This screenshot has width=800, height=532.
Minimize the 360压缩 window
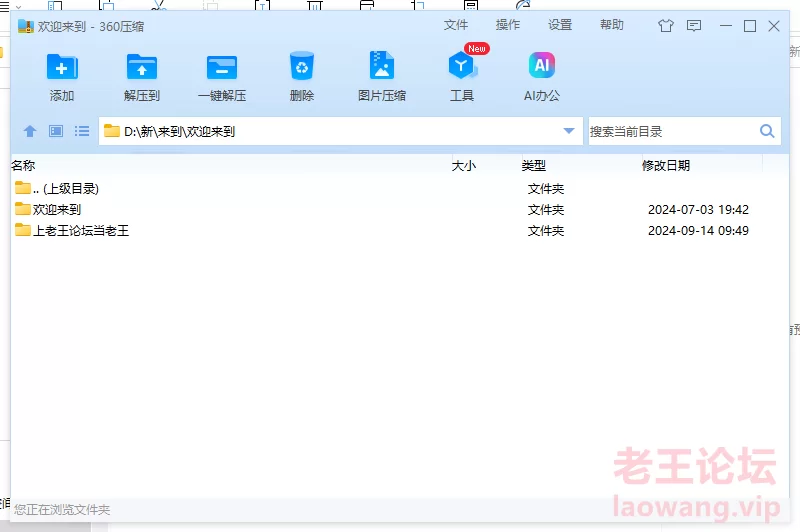click(726, 26)
